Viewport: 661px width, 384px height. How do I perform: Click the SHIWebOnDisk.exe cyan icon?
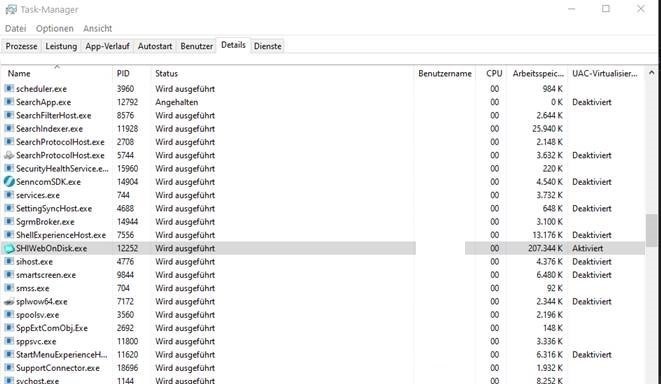[9, 248]
